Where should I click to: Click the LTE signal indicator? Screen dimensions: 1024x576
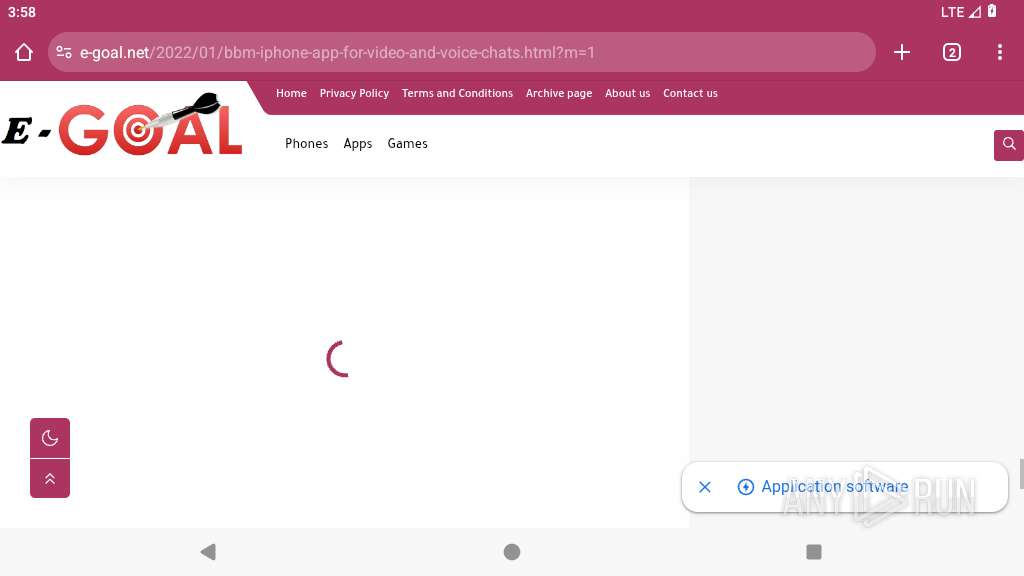(x=961, y=12)
